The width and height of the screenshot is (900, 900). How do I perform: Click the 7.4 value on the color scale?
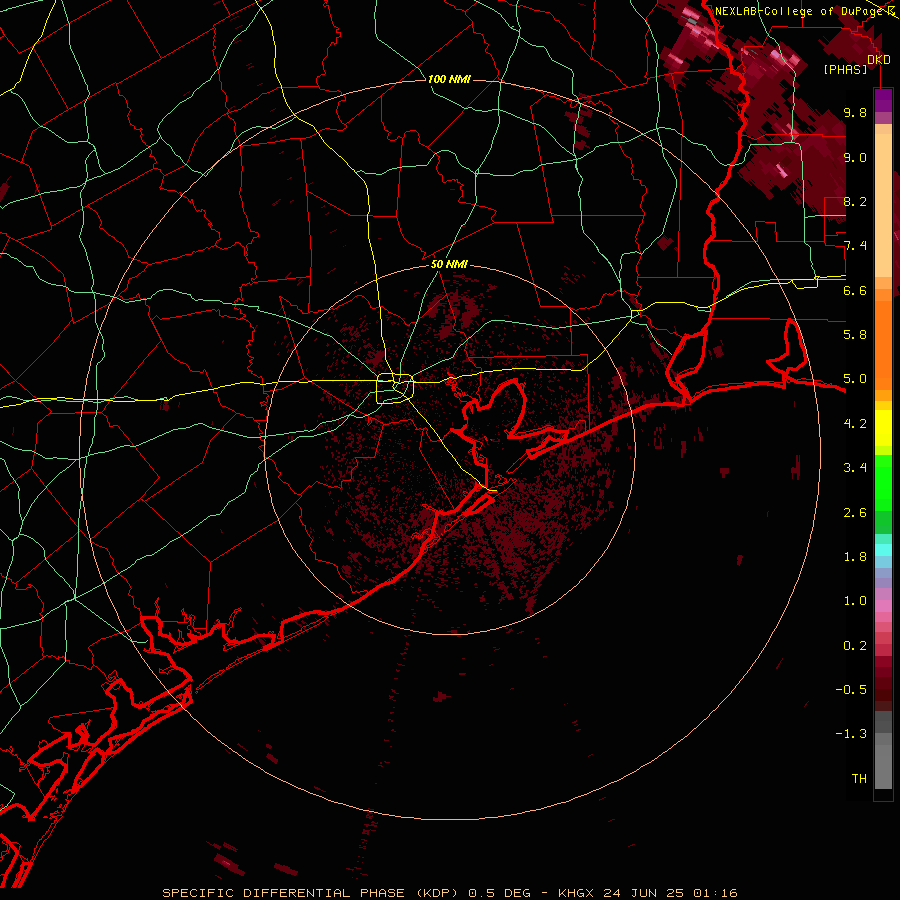pyautogui.click(x=855, y=246)
